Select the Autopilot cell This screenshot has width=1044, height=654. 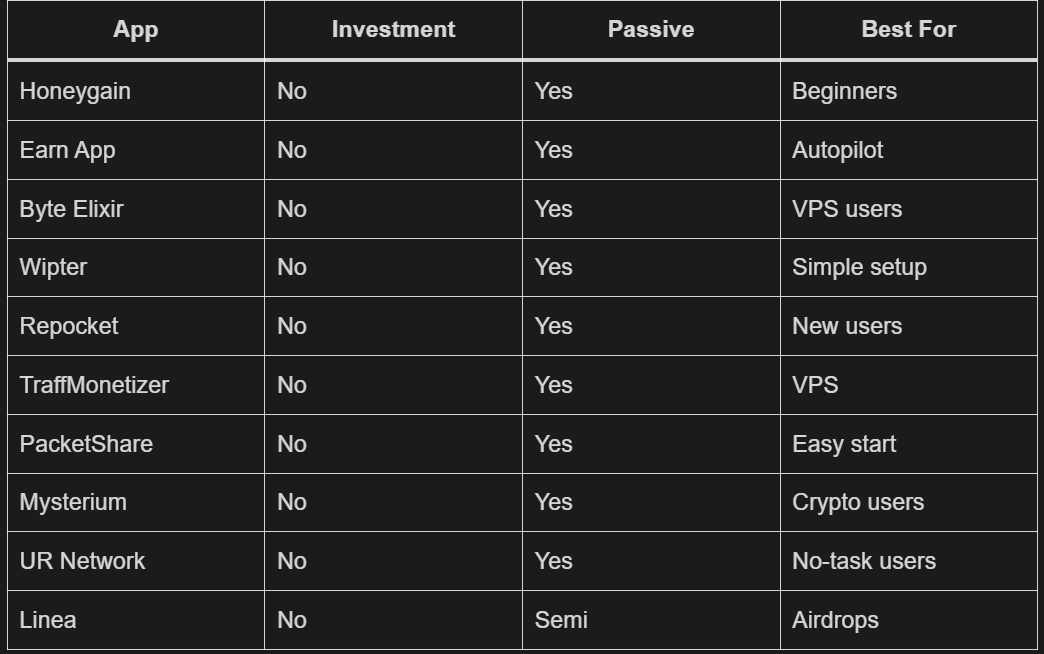[838, 150]
